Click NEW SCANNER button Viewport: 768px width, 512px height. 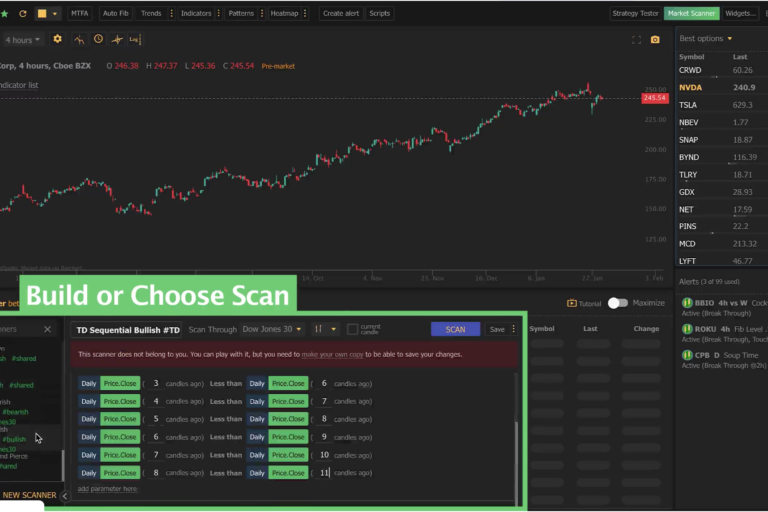coord(29,495)
